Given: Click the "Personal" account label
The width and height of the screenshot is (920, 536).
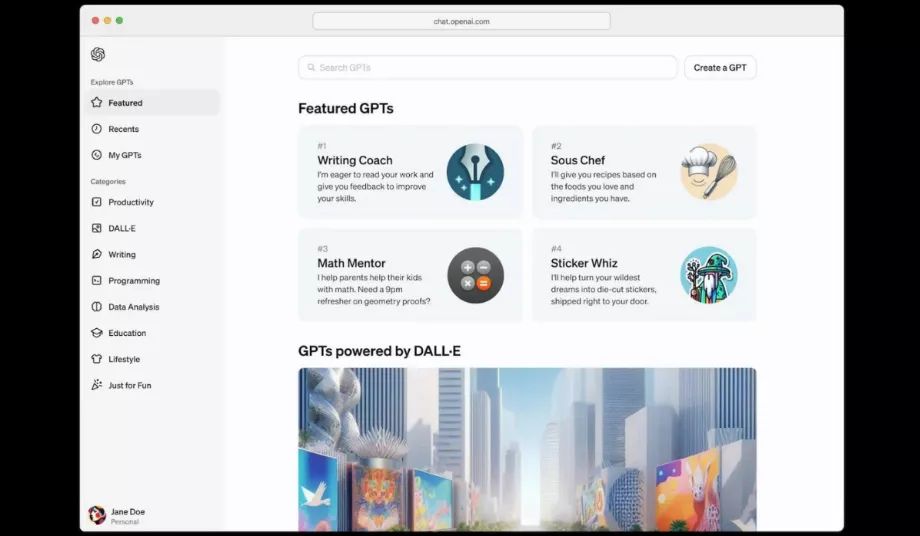Looking at the screenshot, I should coord(125,522).
